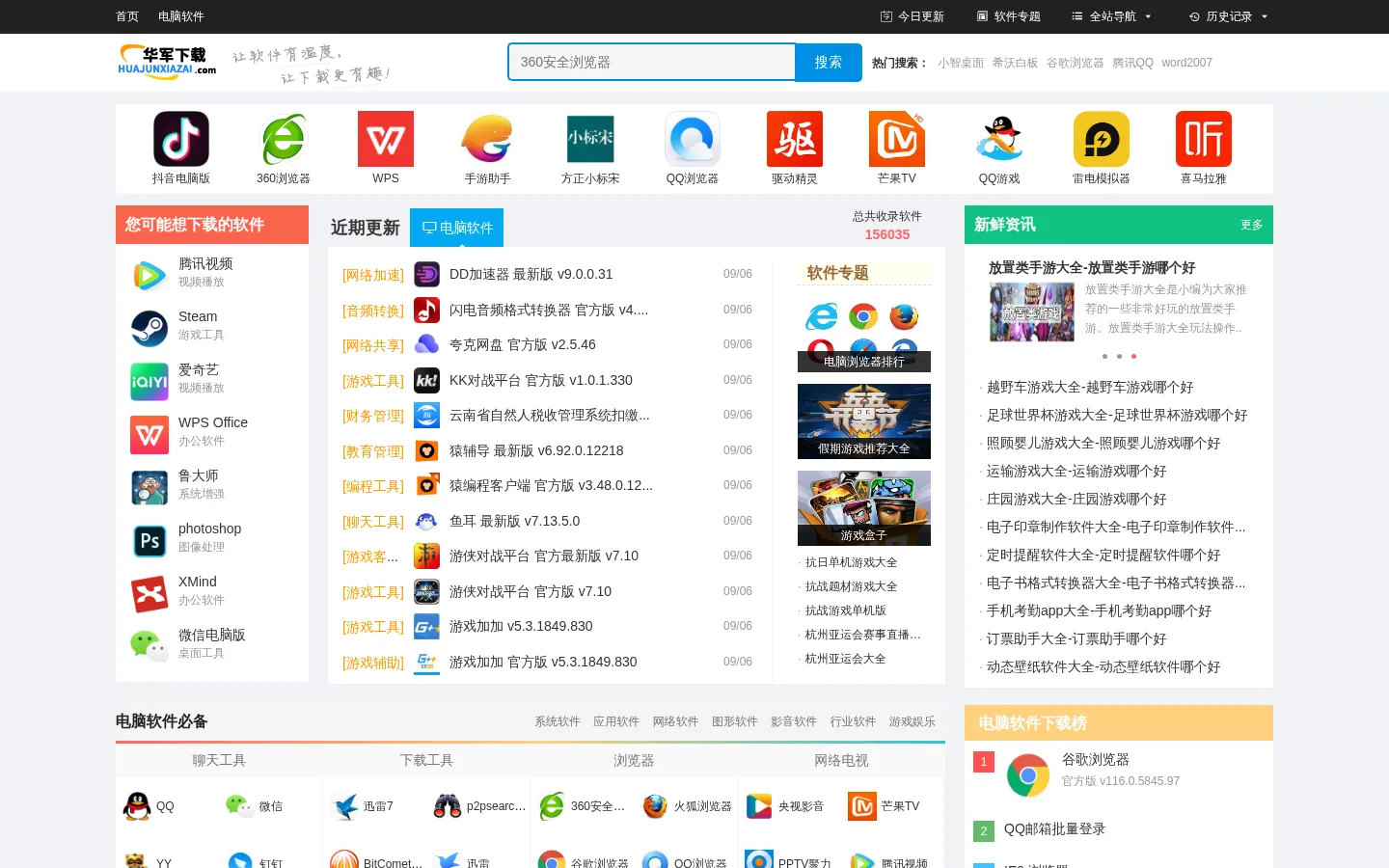Click the 央视影音 icon under 网络电视

[x=759, y=806]
